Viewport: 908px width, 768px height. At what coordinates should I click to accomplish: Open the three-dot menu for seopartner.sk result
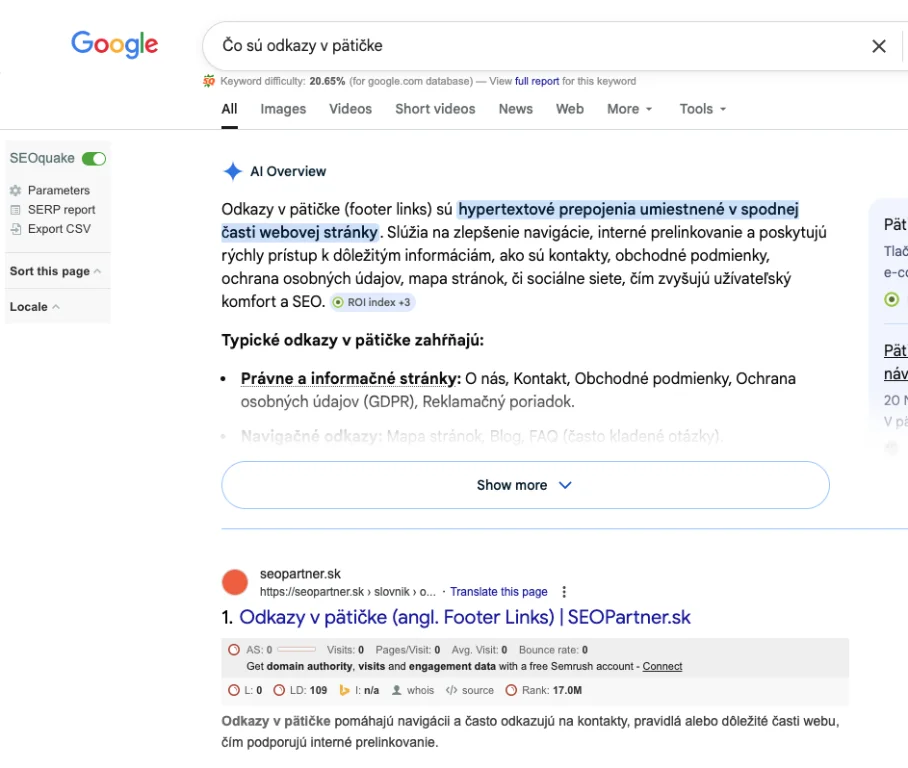pos(565,592)
